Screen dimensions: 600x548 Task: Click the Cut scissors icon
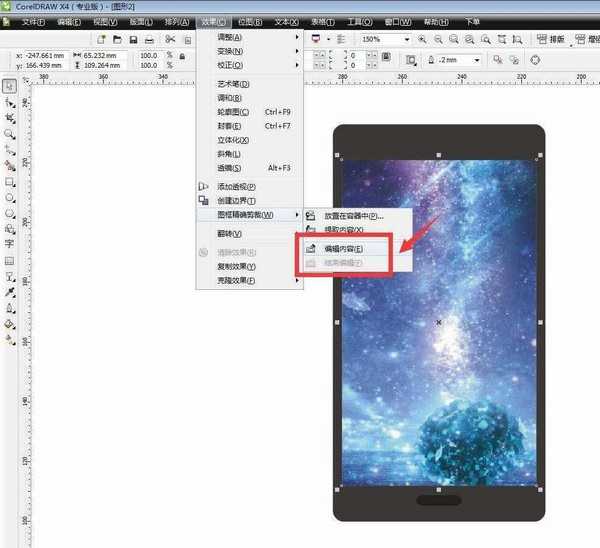pos(170,39)
